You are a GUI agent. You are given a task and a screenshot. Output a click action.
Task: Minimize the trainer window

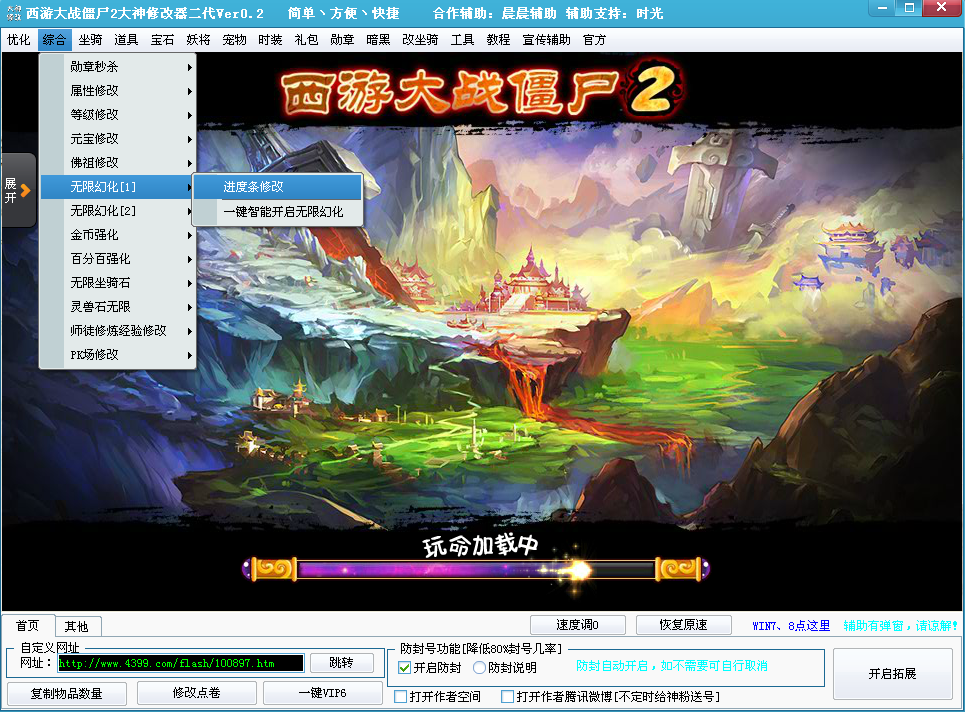click(882, 8)
